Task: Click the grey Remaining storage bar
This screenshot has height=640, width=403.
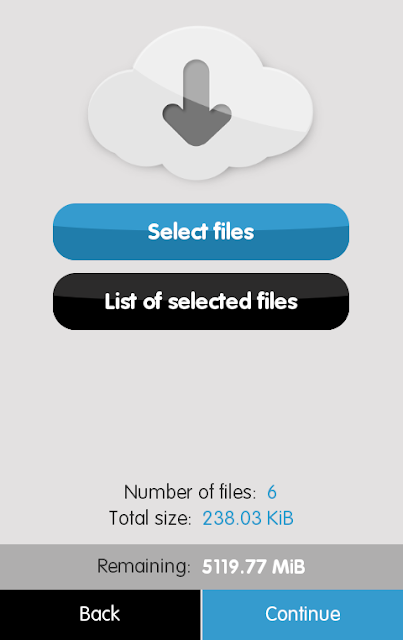Action: 201,567
